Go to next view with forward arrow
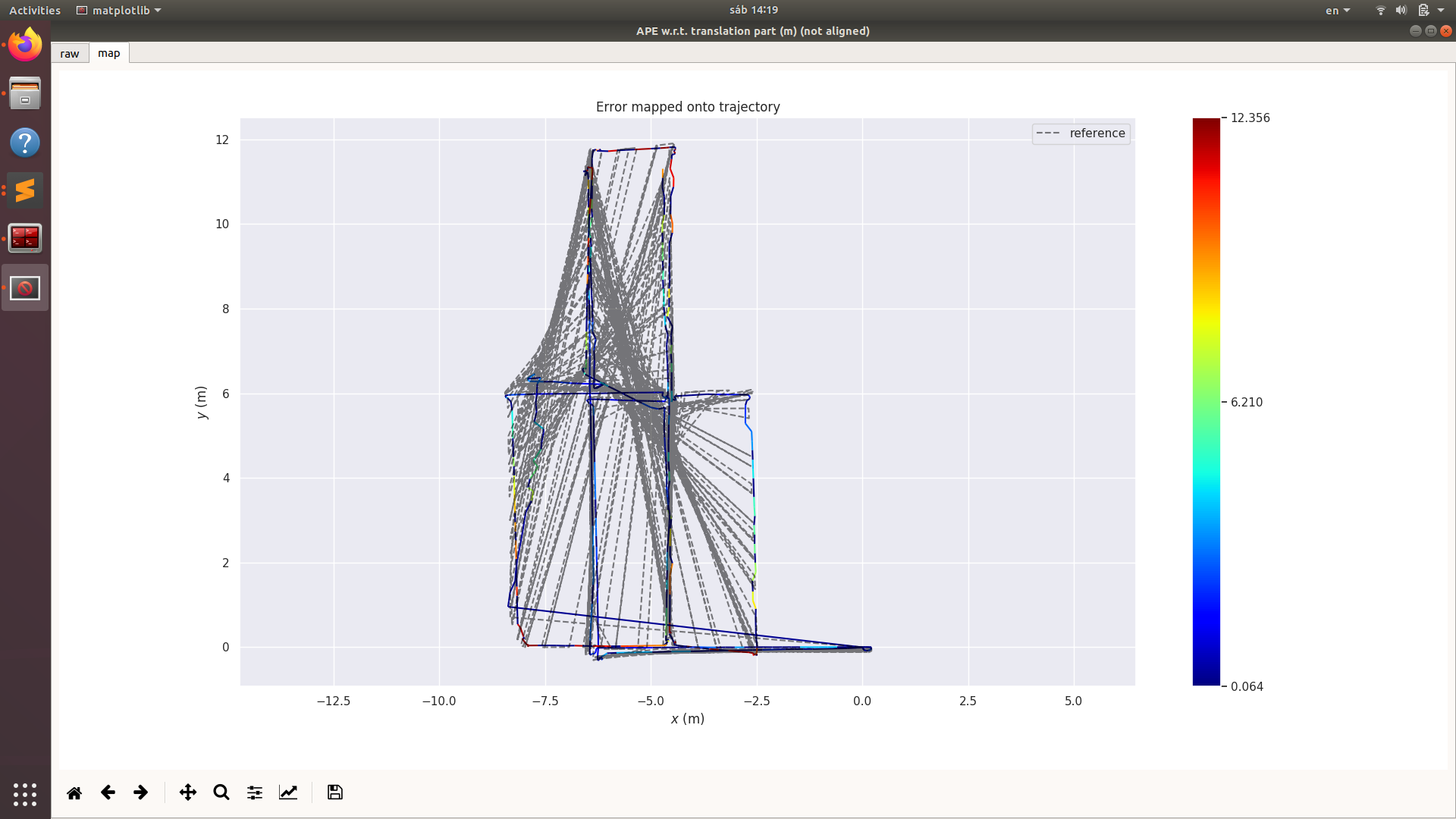This screenshot has height=819, width=1456. [x=140, y=792]
